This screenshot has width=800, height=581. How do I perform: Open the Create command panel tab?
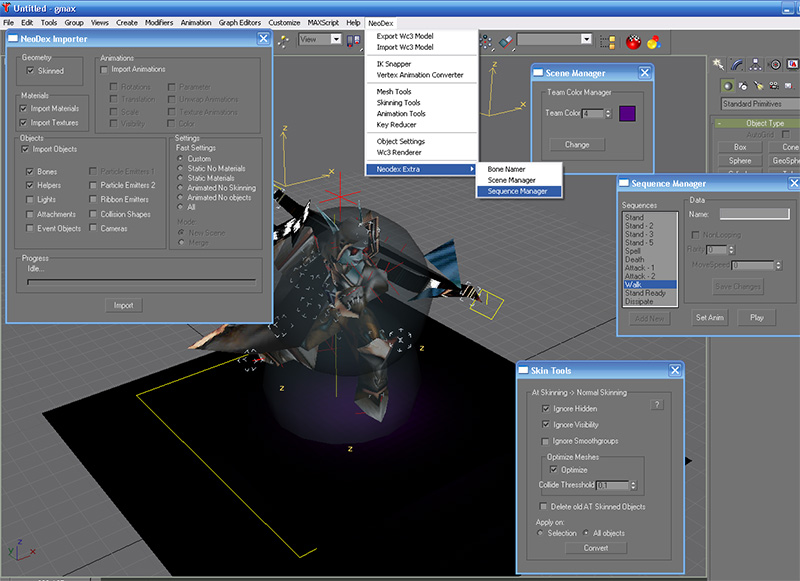point(719,64)
